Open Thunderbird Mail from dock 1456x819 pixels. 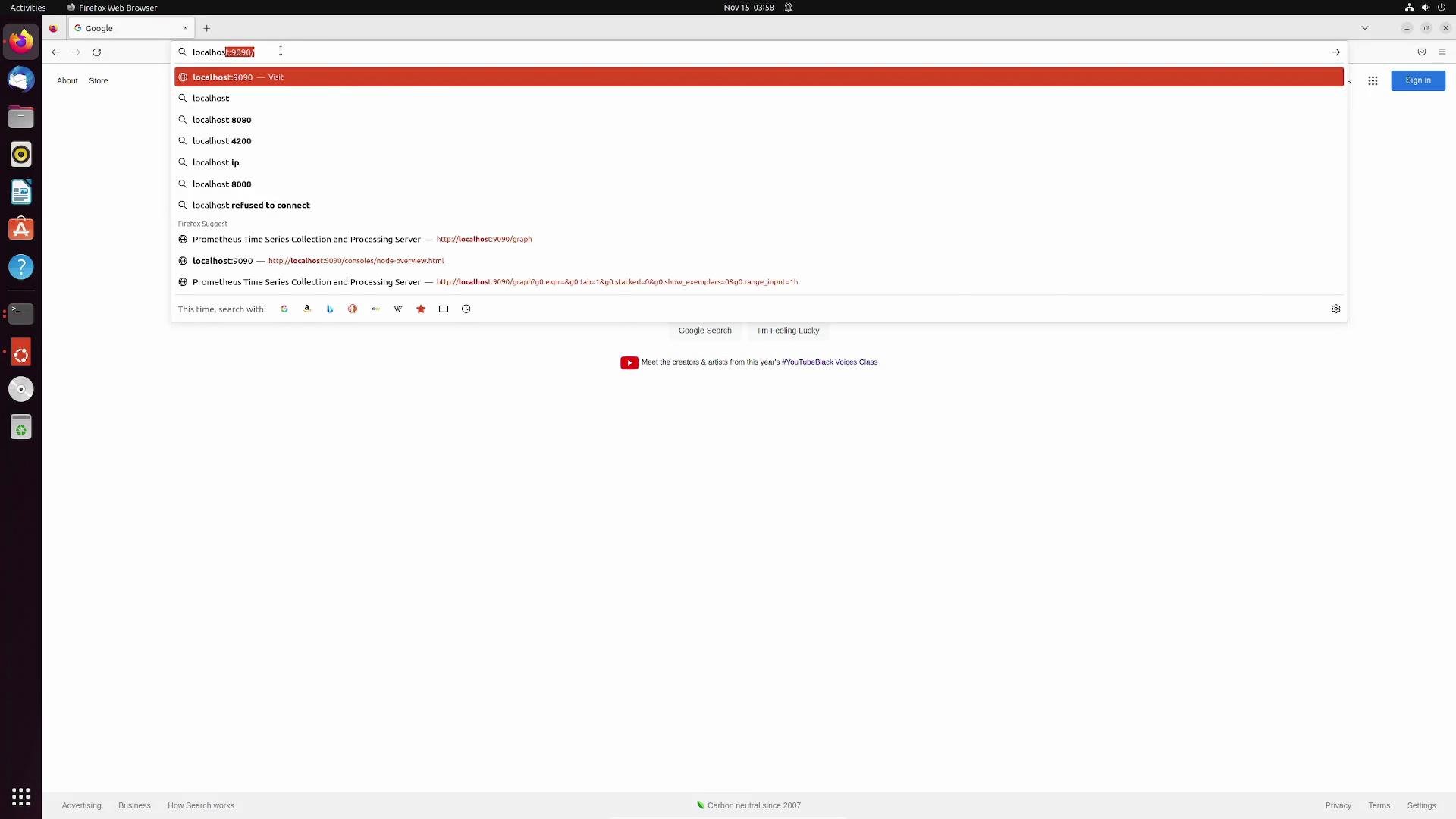pos(21,79)
